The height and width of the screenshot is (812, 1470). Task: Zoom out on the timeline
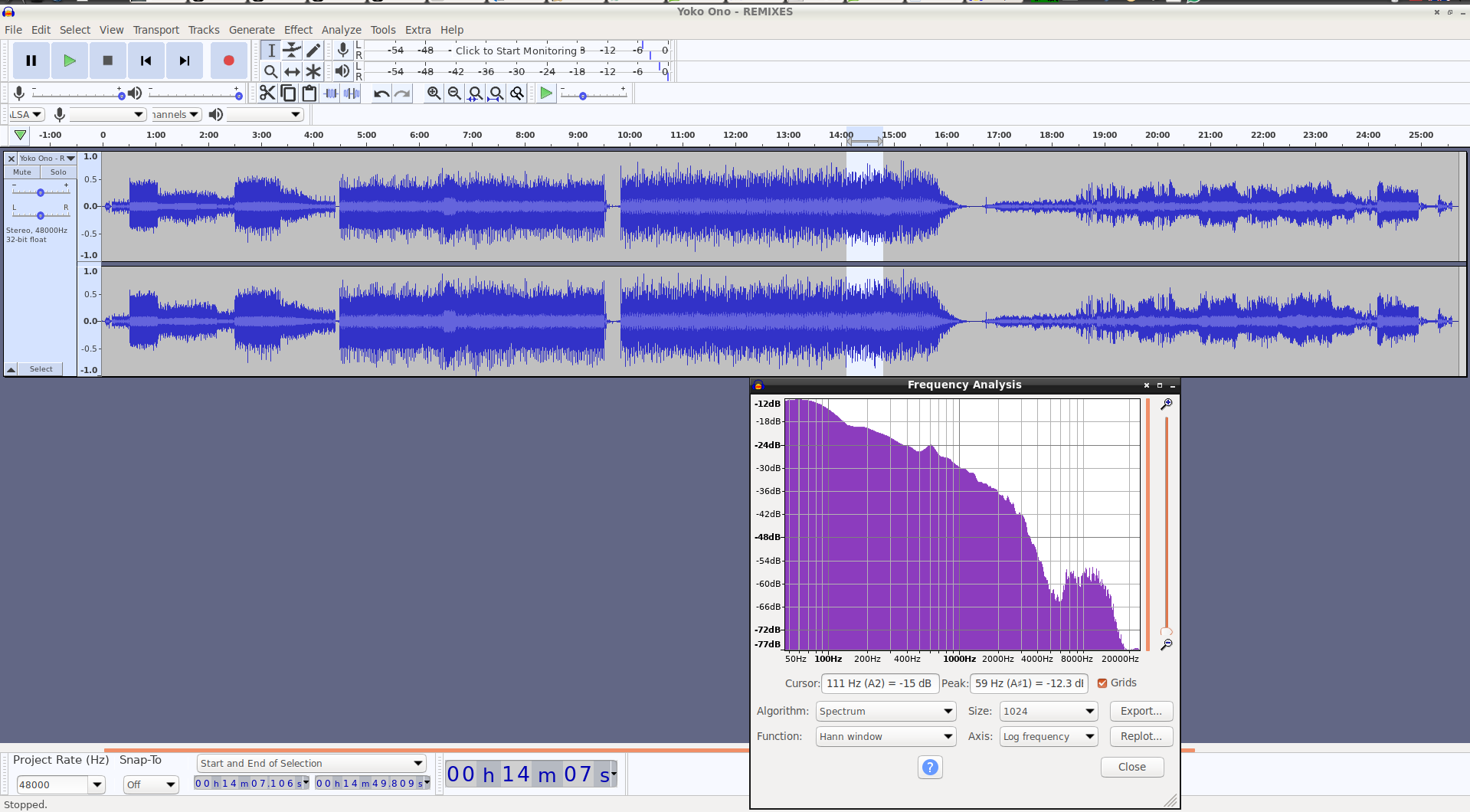pyautogui.click(x=455, y=93)
